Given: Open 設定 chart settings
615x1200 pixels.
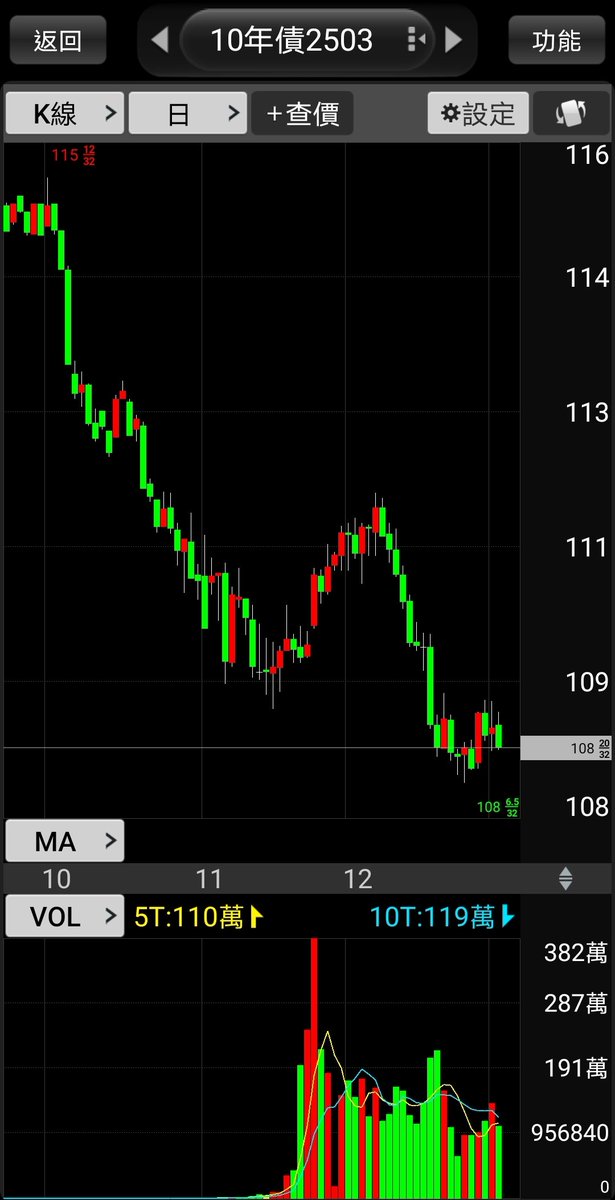Looking at the screenshot, I should 479,114.
